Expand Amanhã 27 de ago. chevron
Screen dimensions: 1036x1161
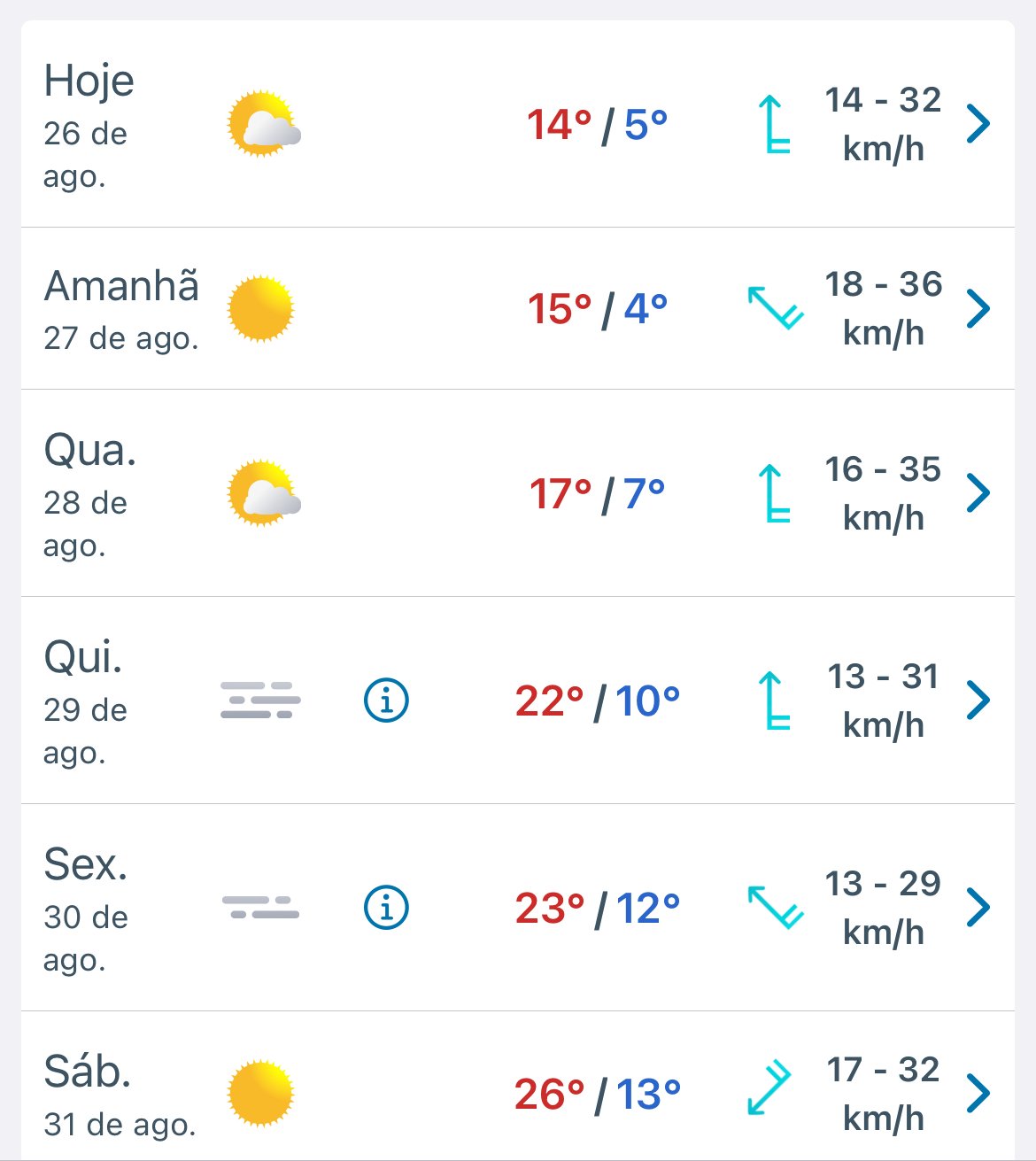978,308
